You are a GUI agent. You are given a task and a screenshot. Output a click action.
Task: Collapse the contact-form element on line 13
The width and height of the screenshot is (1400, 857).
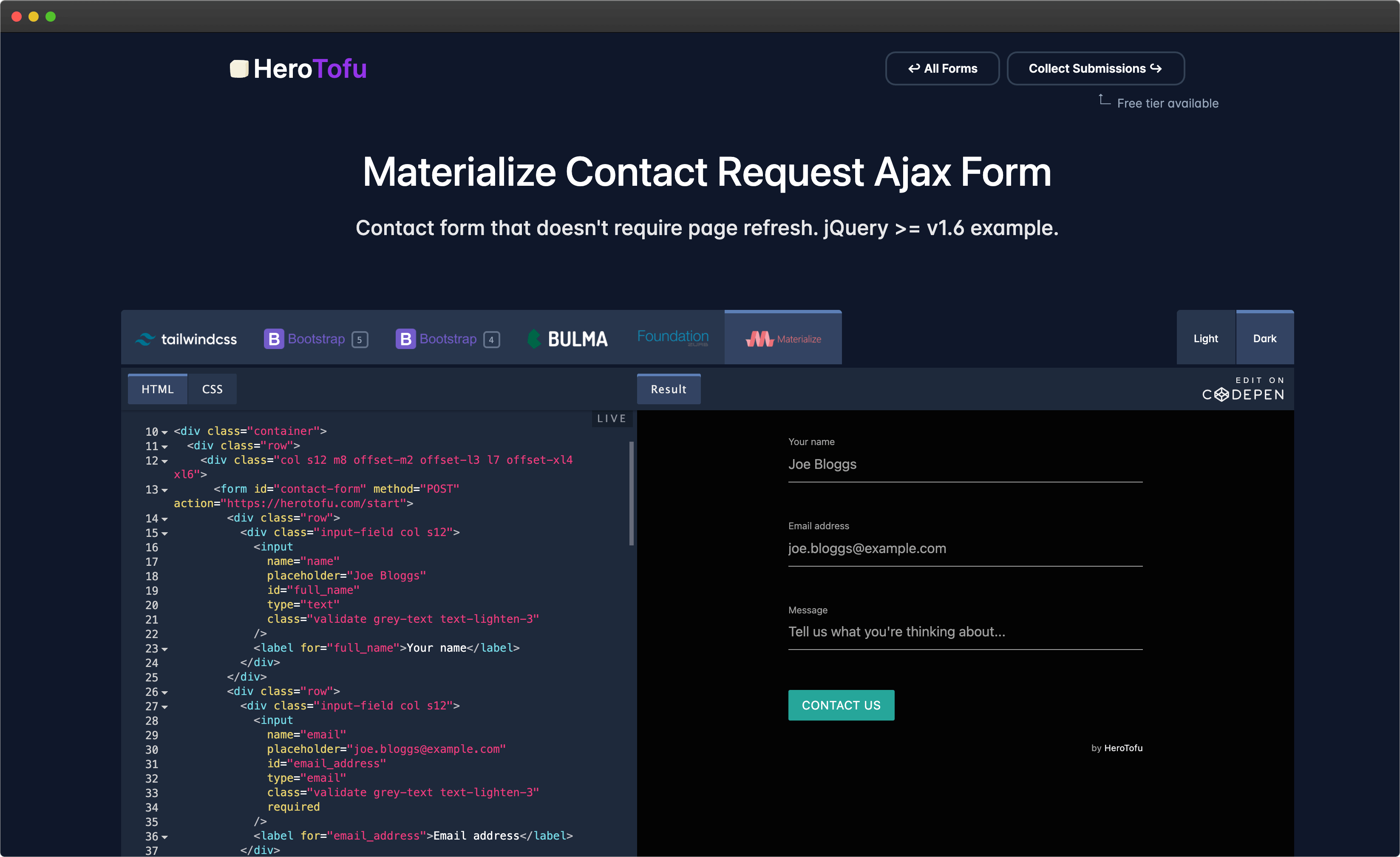(164, 490)
